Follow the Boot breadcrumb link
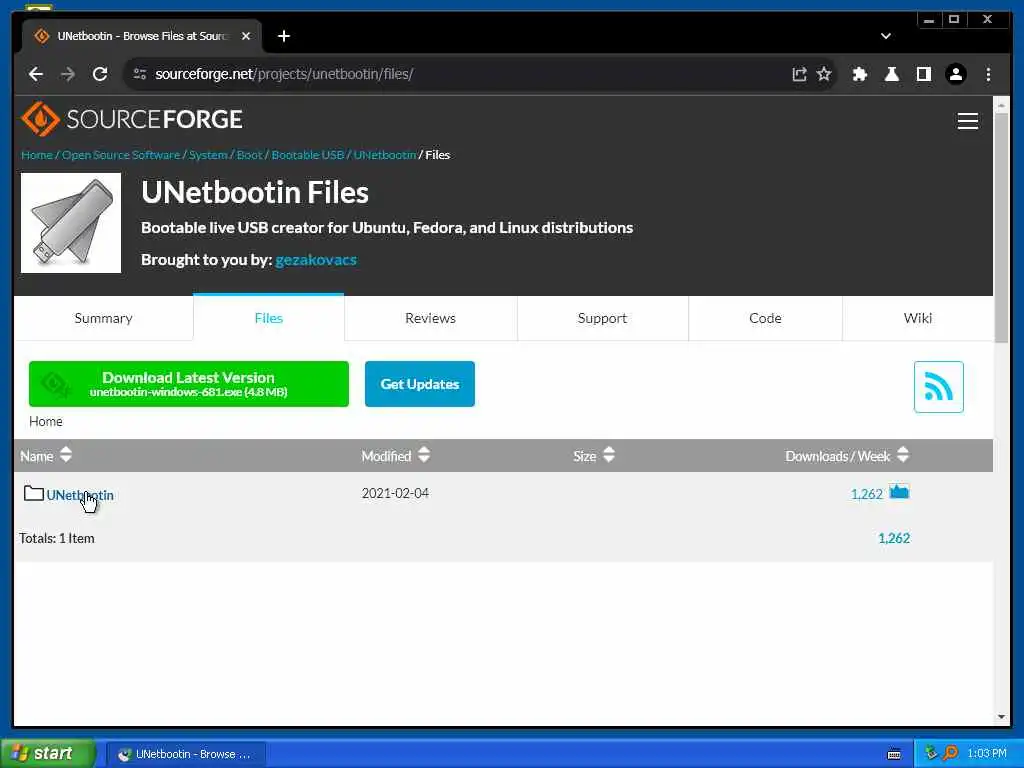This screenshot has width=1024, height=768. point(249,155)
